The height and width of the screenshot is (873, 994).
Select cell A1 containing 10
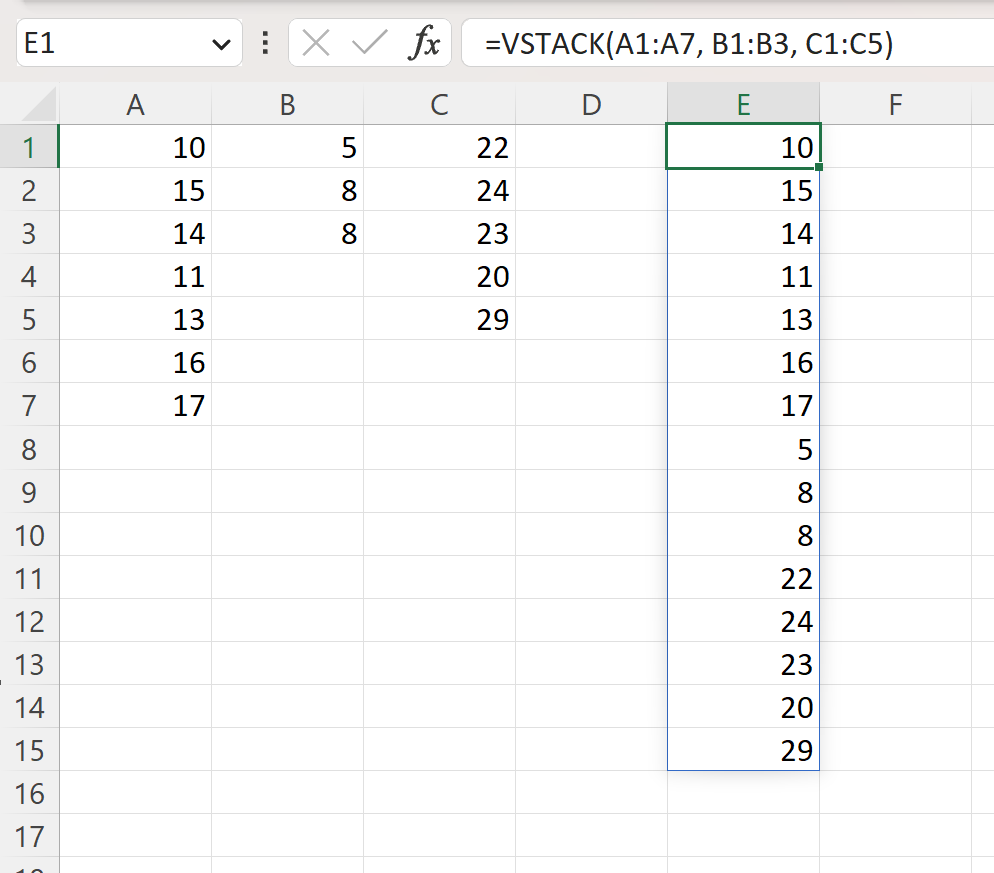pyautogui.click(x=135, y=147)
